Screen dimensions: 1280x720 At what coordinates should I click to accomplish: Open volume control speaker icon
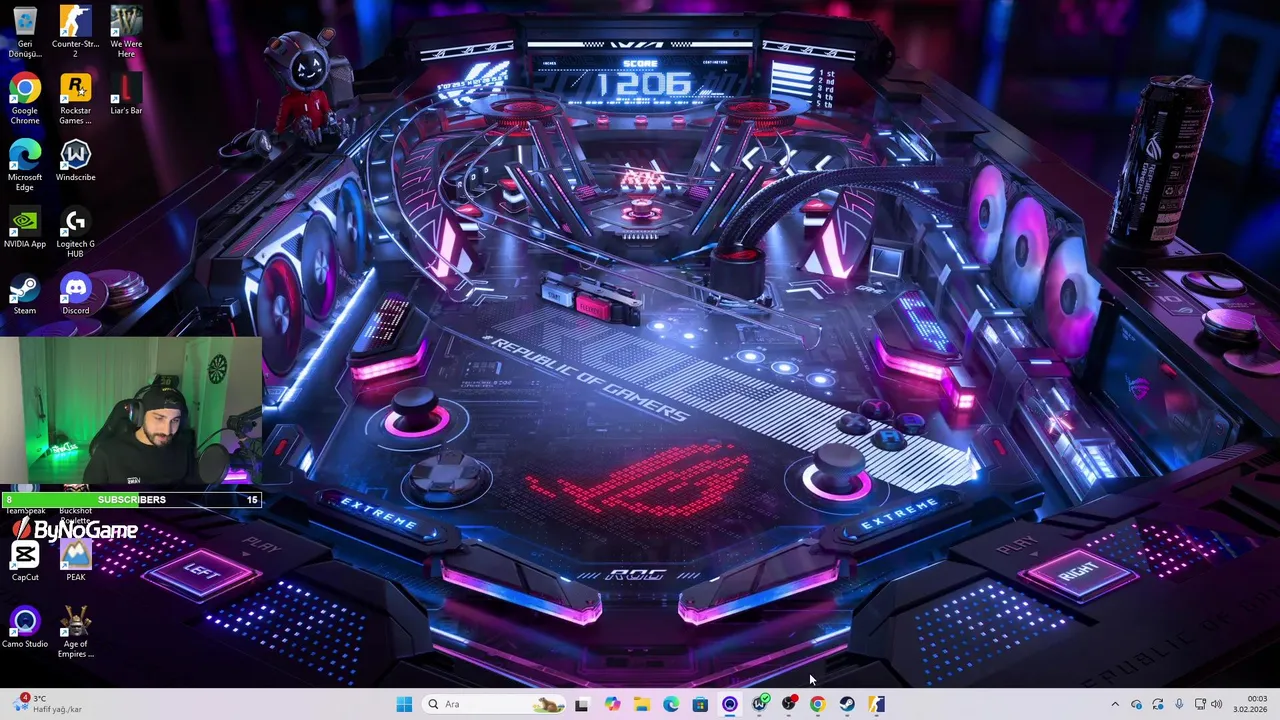[x=1218, y=704]
